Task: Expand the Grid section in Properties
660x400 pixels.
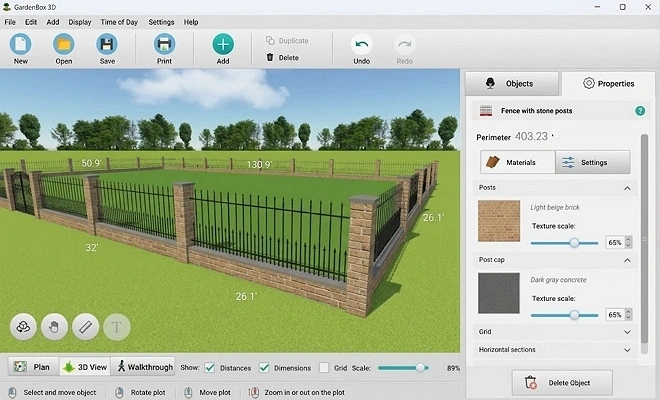Action: coord(627,332)
